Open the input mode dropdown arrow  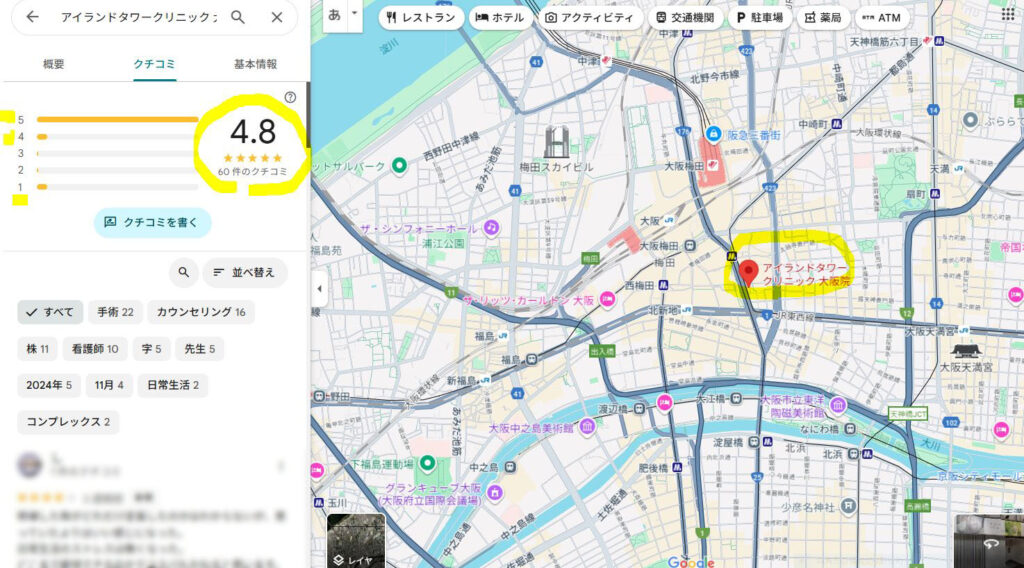tap(355, 13)
